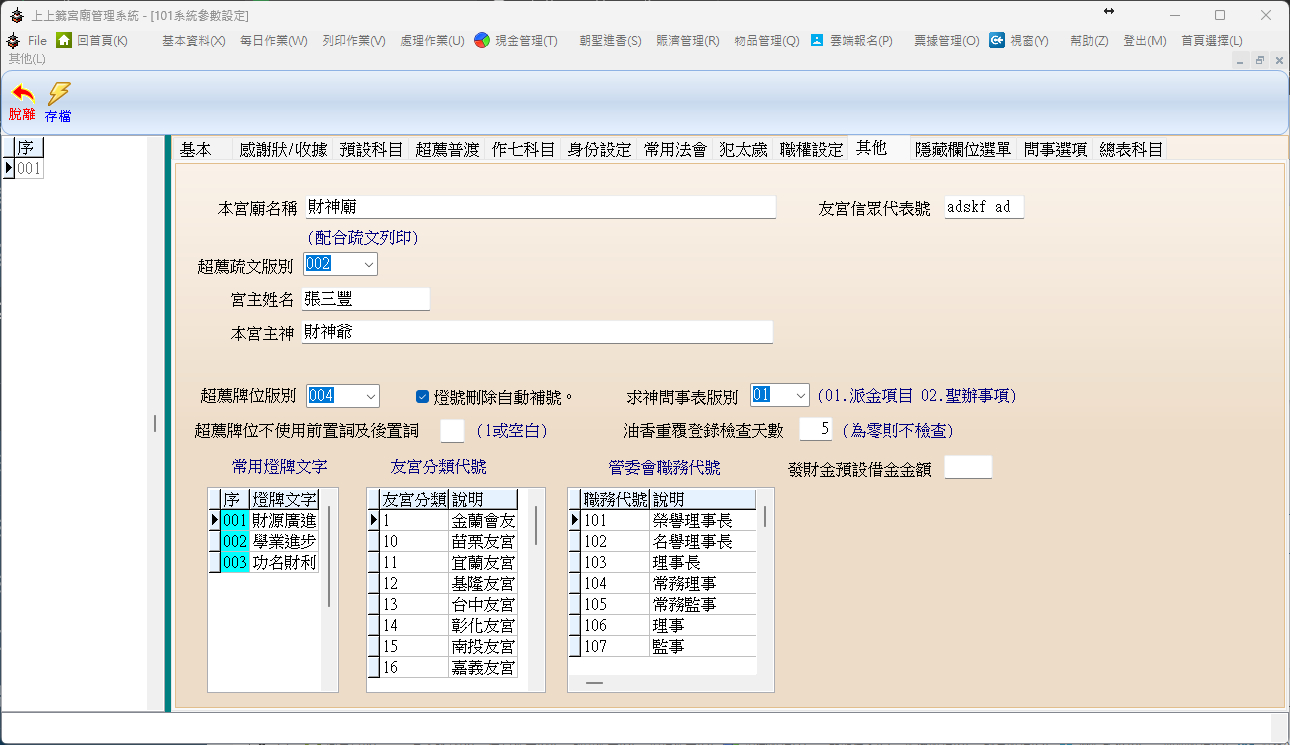
Task: Click the 回首頁 home icon
Action: [x=64, y=40]
